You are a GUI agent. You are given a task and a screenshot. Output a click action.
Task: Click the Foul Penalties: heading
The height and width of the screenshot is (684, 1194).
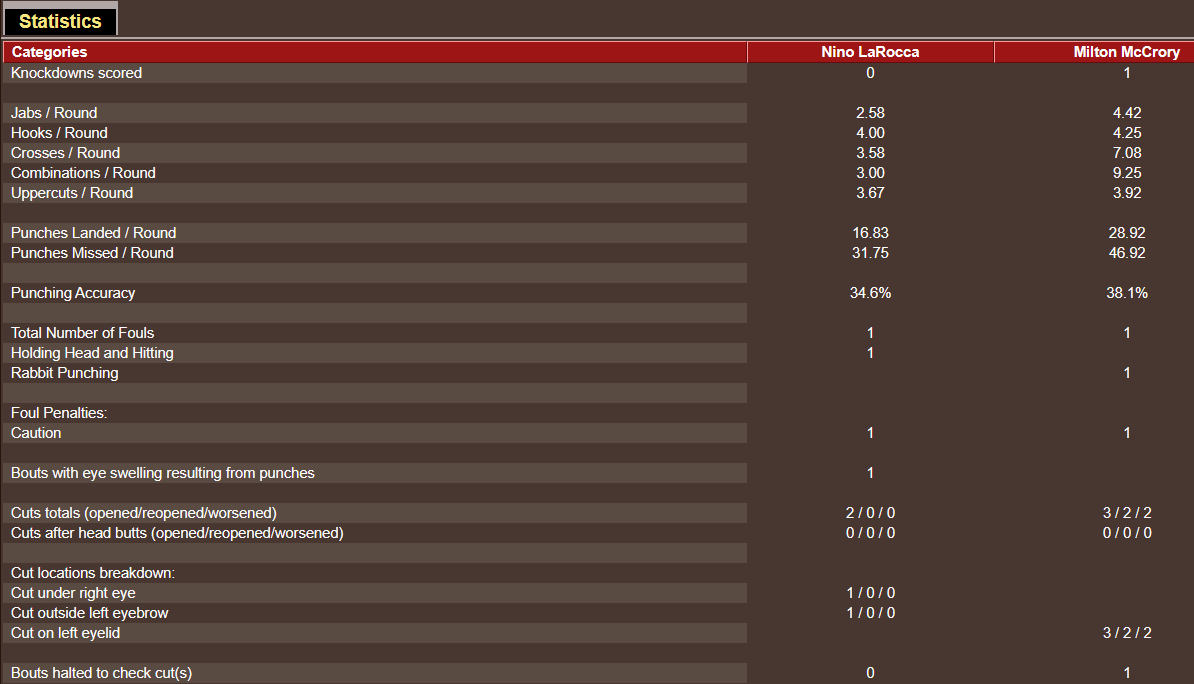[x=59, y=413]
